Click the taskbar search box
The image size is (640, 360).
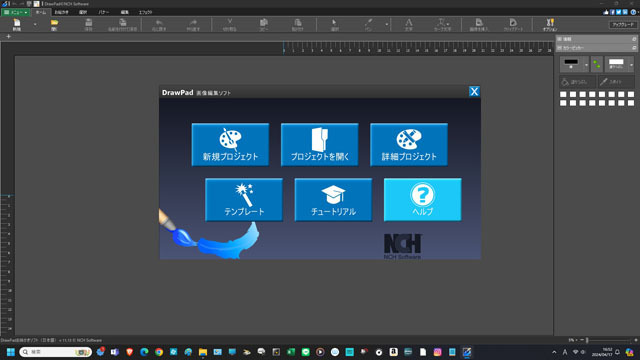click(x=55, y=352)
